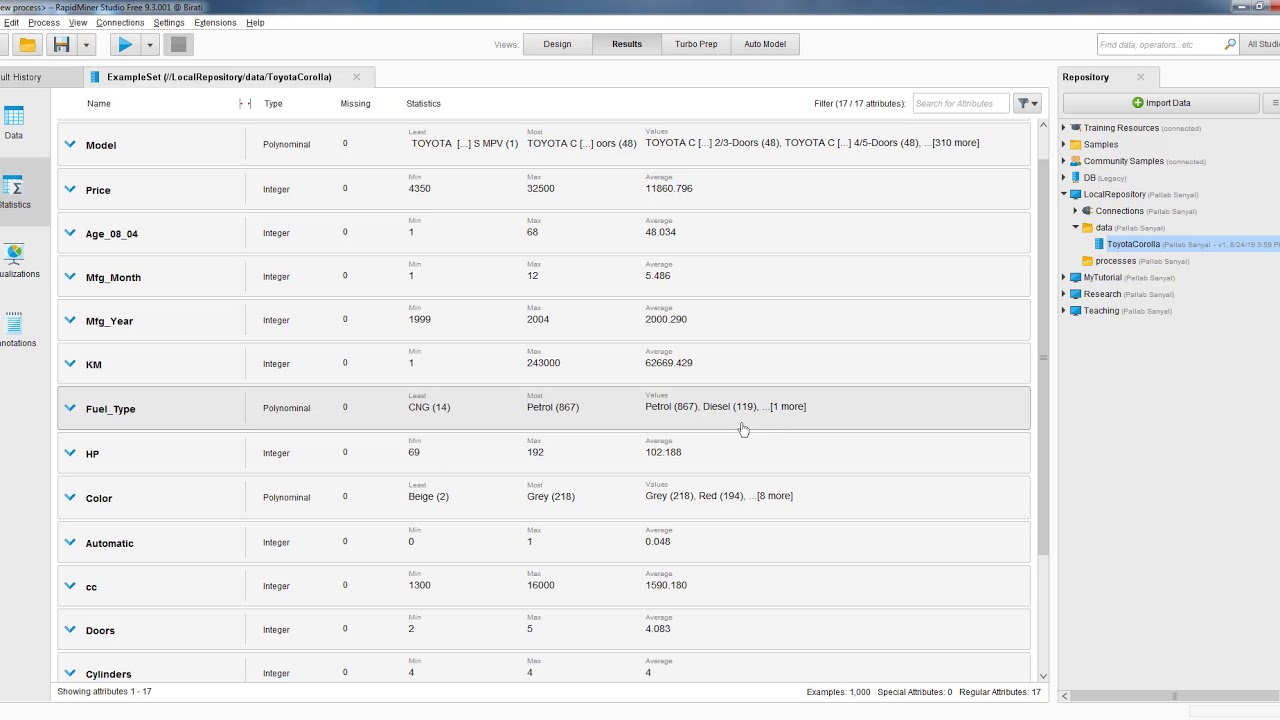The image size is (1280, 720).
Task: Open the Statistics view from the sidebar
Action: [14, 192]
